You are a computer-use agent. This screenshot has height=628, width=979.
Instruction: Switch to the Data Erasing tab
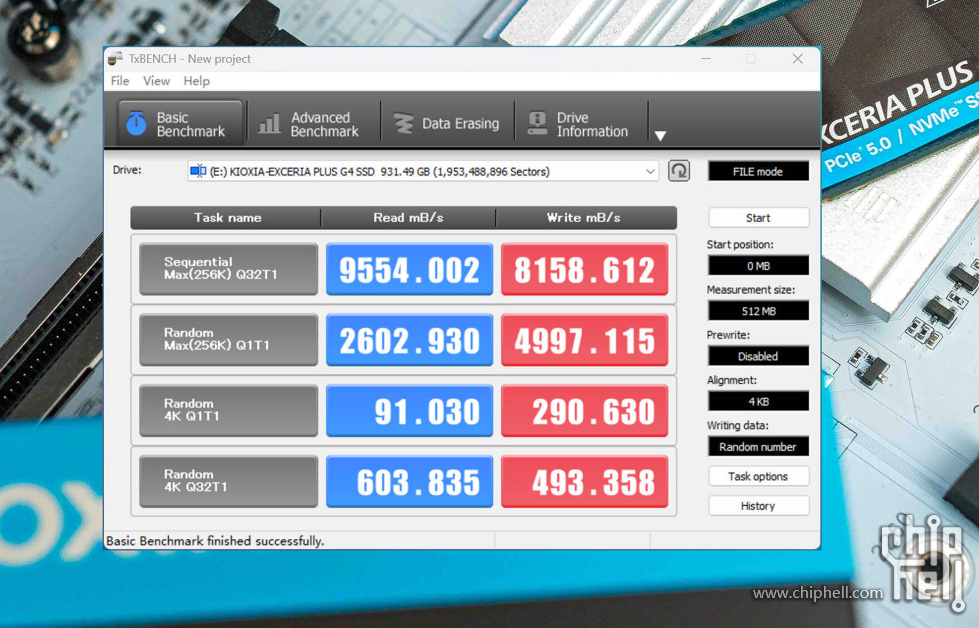pos(447,124)
